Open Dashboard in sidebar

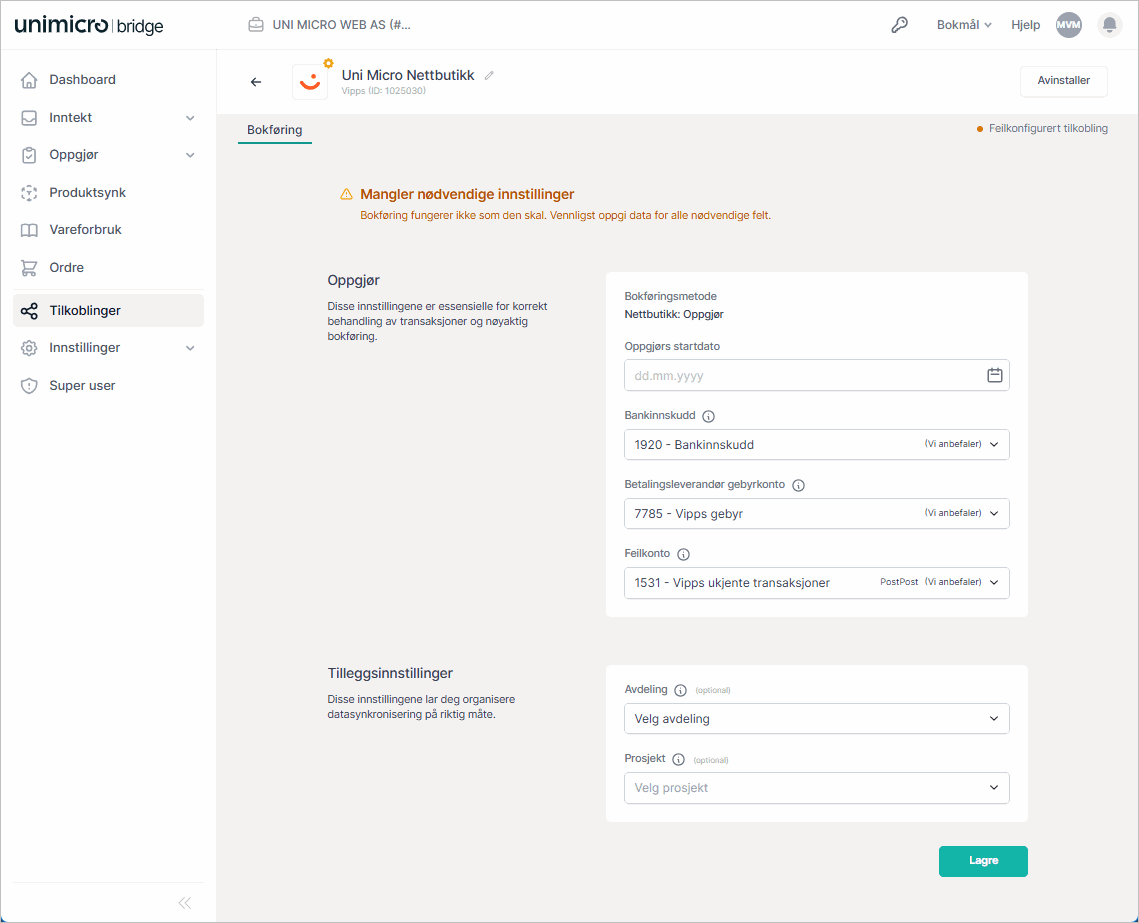108,80
